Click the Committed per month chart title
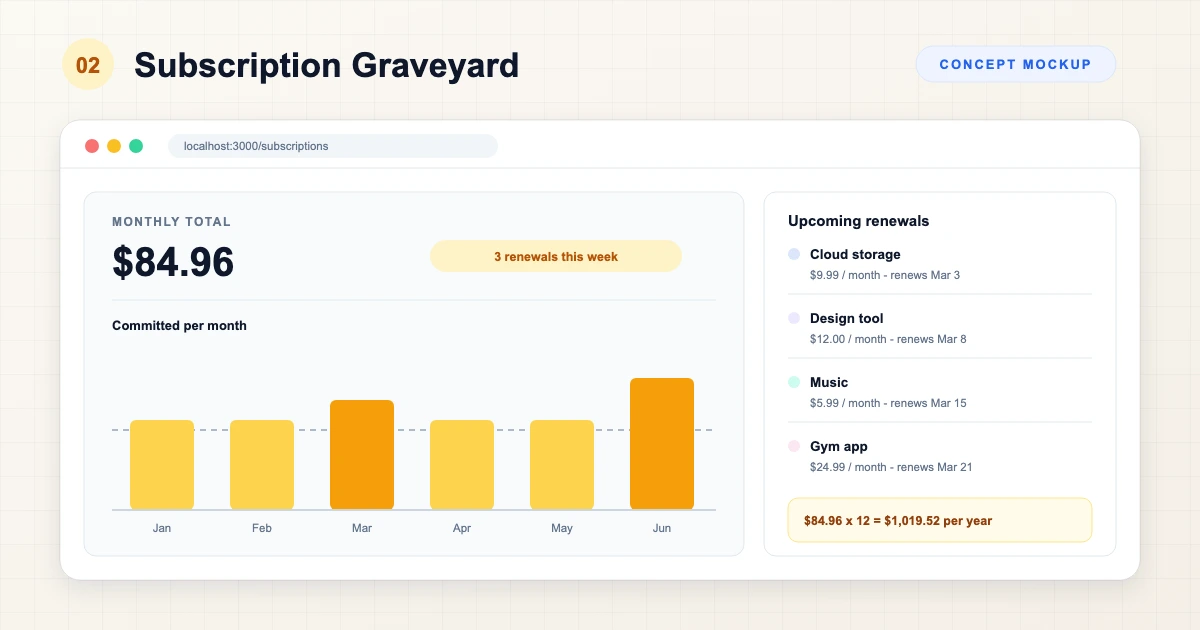Screen dimensions: 1200x630 (x=179, y=326)
